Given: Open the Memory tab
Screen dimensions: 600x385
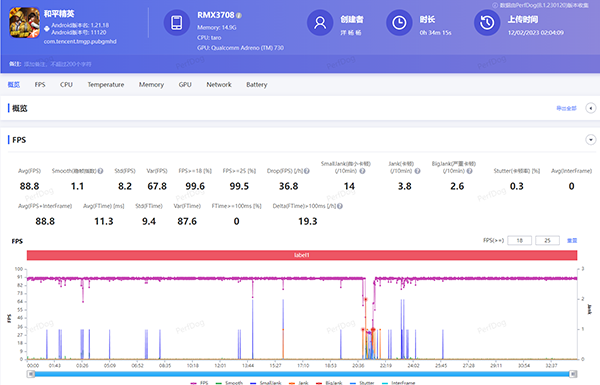Looking at the screenshot, I should pyautogui.click(x=151, y=85).
